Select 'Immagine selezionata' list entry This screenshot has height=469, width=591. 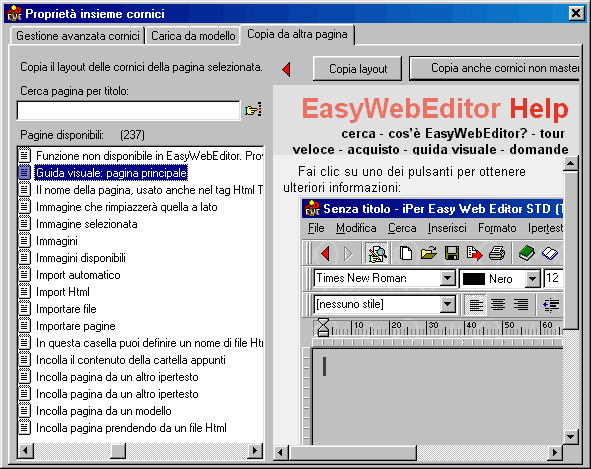click(87, 224)
